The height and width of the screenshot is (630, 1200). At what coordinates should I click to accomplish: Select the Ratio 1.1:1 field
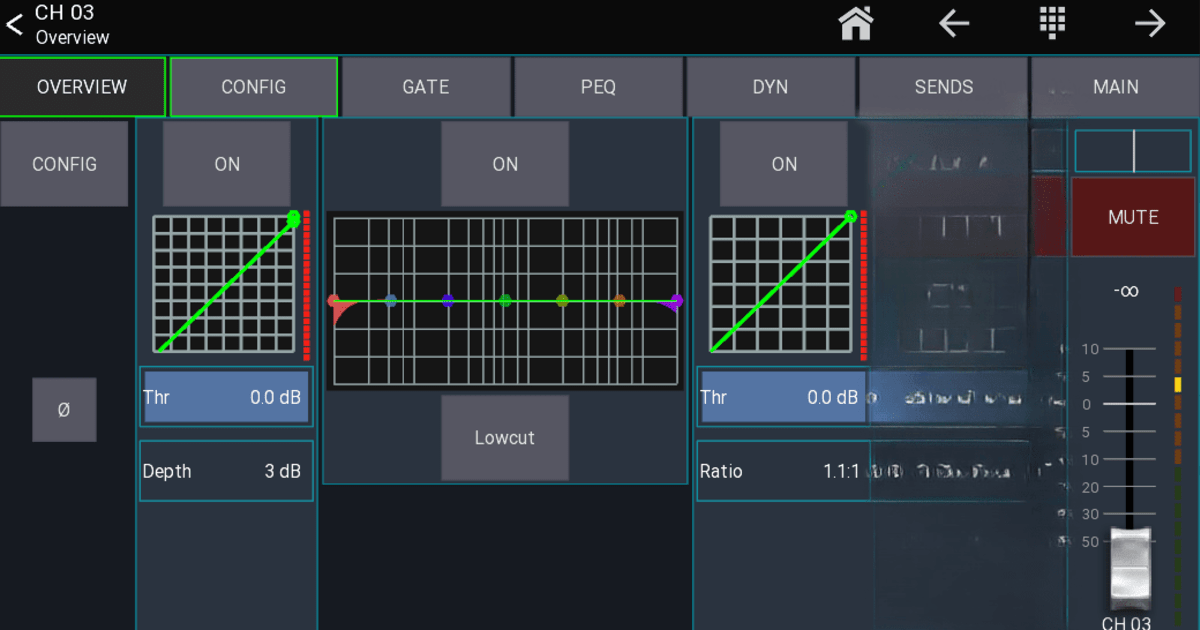[x=783, y=470]
